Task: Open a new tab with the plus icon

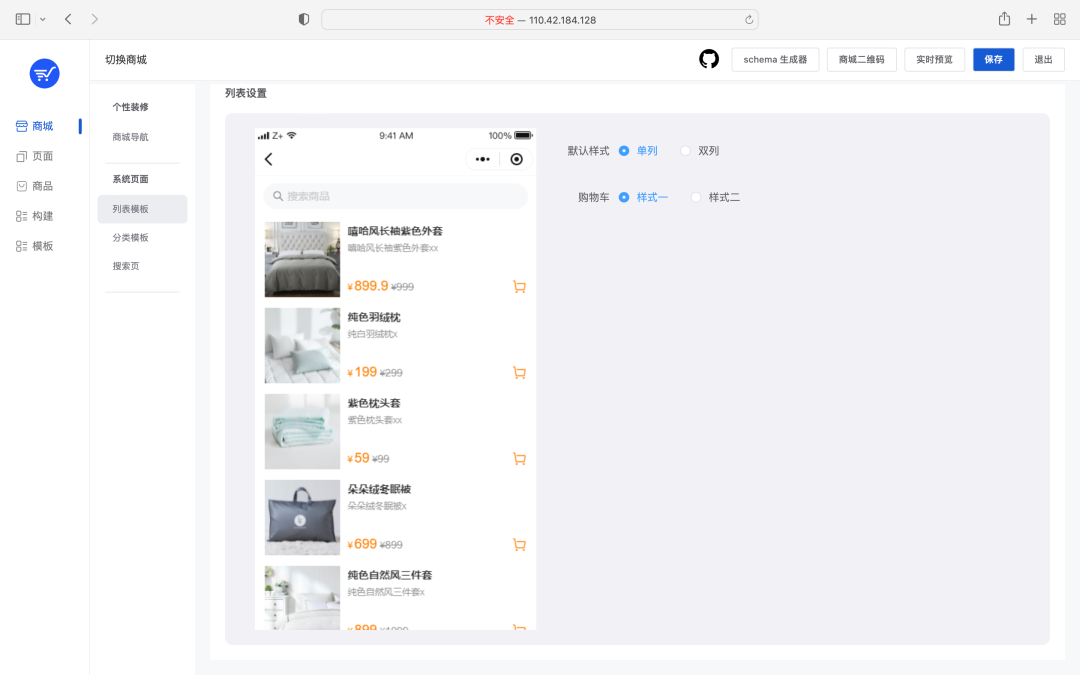Action: (x=1032, y=19)
